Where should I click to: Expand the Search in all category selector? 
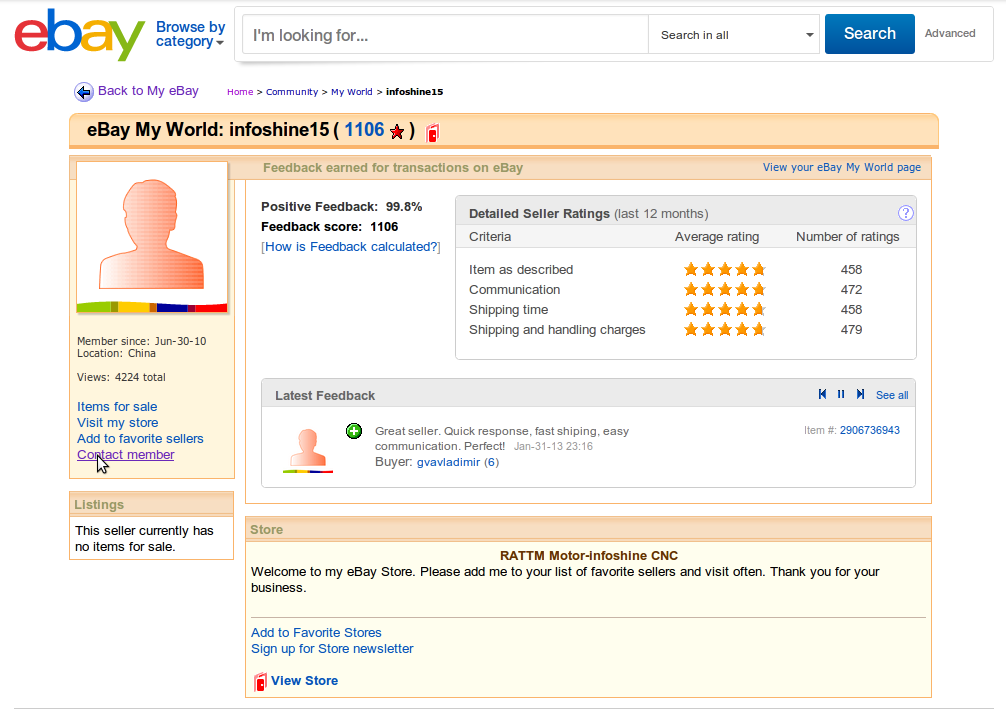[x=734, y=35]
